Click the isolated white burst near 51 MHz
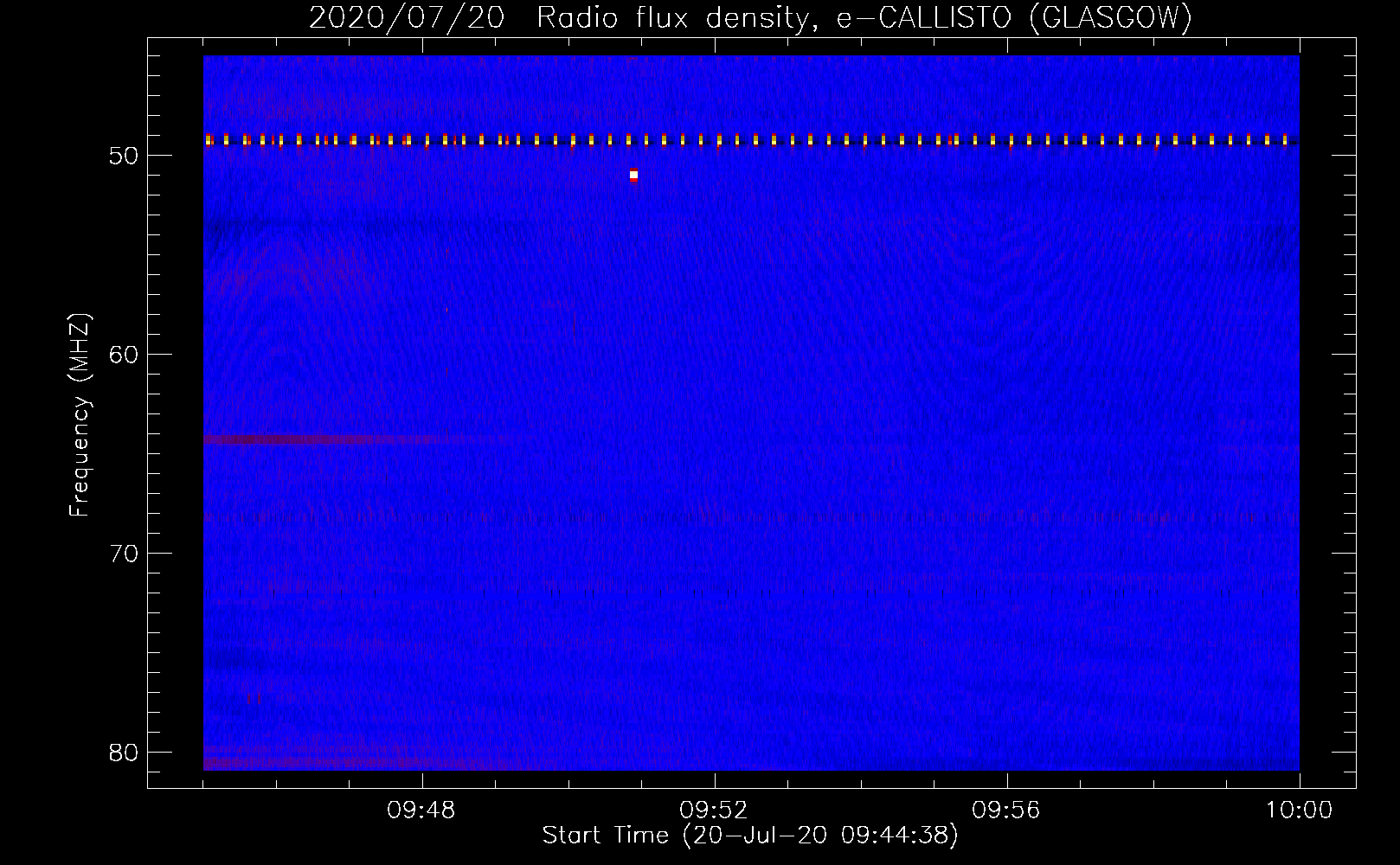Image resolution: width=1400 pixels, height=865 pixels. (634, 175)
